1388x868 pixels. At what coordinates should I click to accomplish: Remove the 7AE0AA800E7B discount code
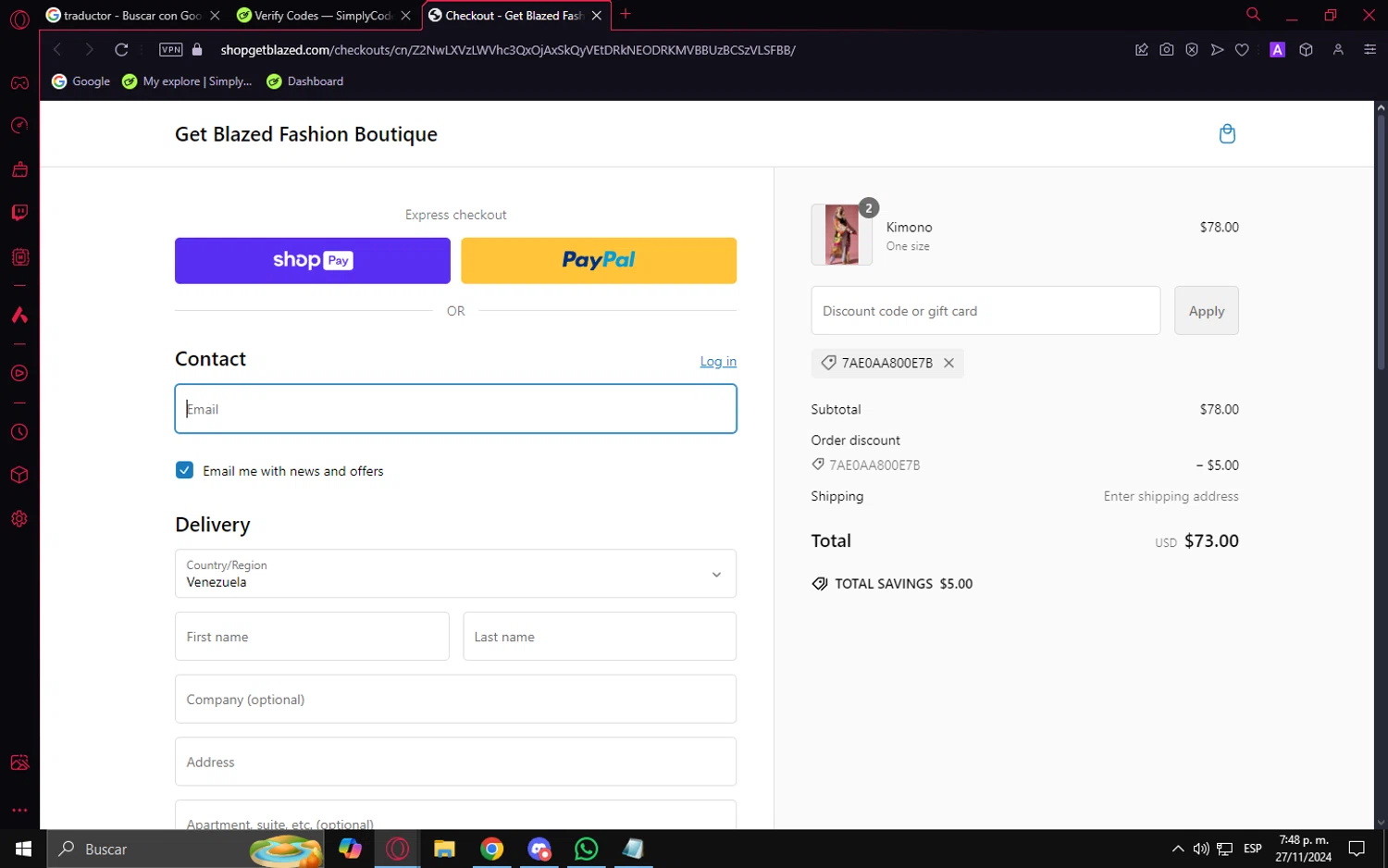[948, 364]
